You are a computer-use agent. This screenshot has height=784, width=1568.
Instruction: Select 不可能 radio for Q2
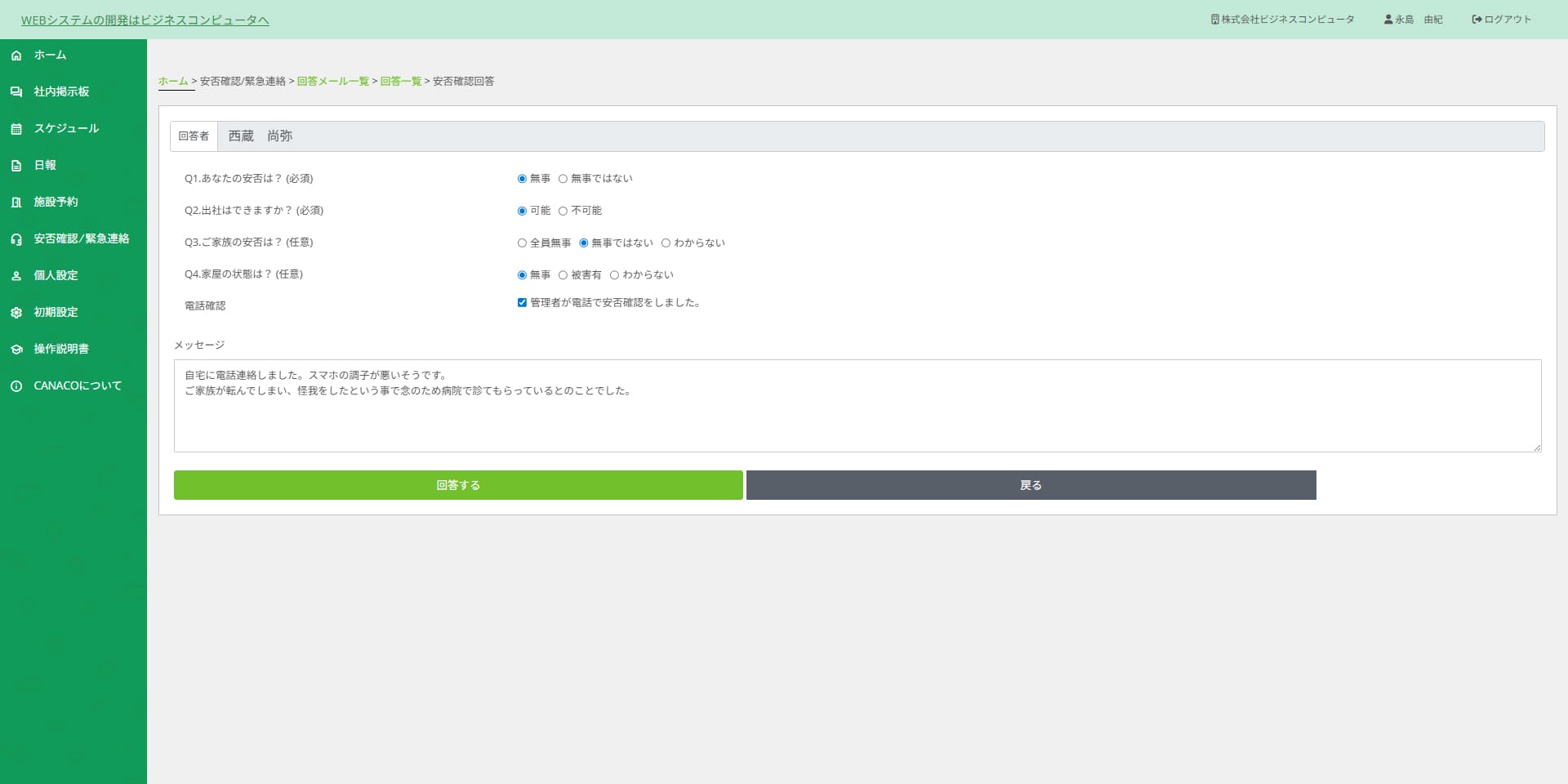(563, 211)
